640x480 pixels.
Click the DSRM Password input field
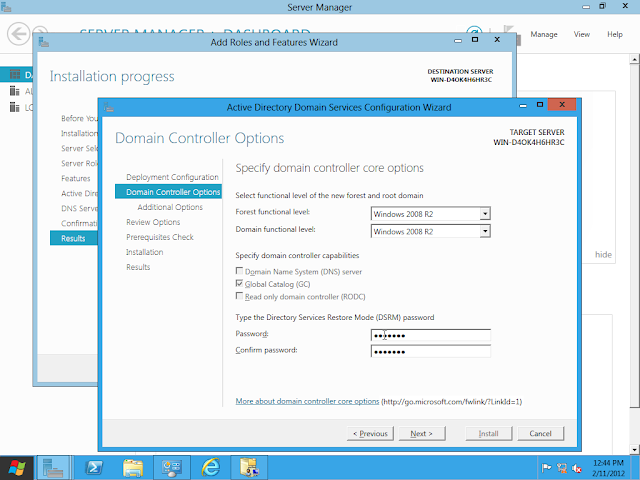[x=431, y=335]
